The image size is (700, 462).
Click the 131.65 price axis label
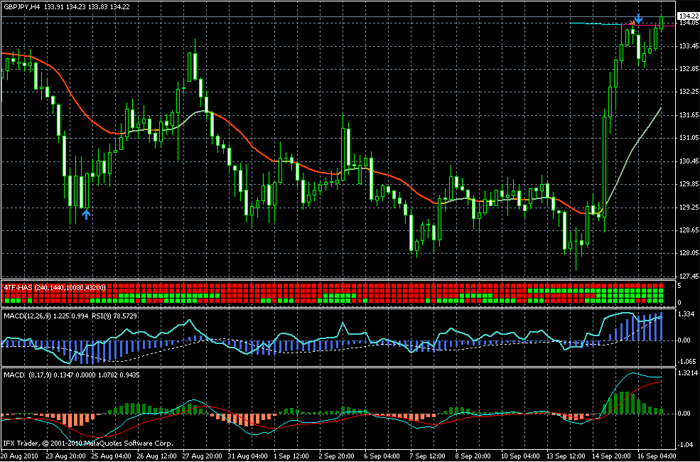[x=688, y=115]
